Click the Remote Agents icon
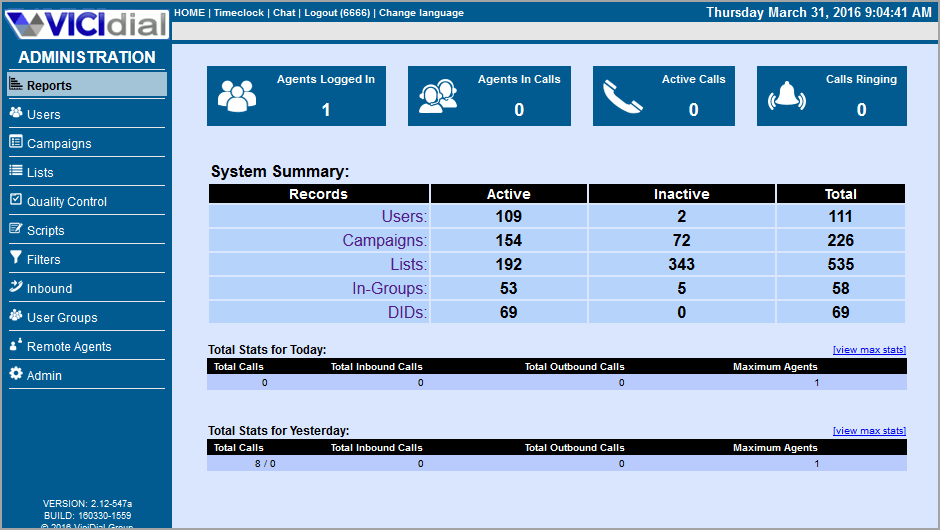 [x=16, y=345]
